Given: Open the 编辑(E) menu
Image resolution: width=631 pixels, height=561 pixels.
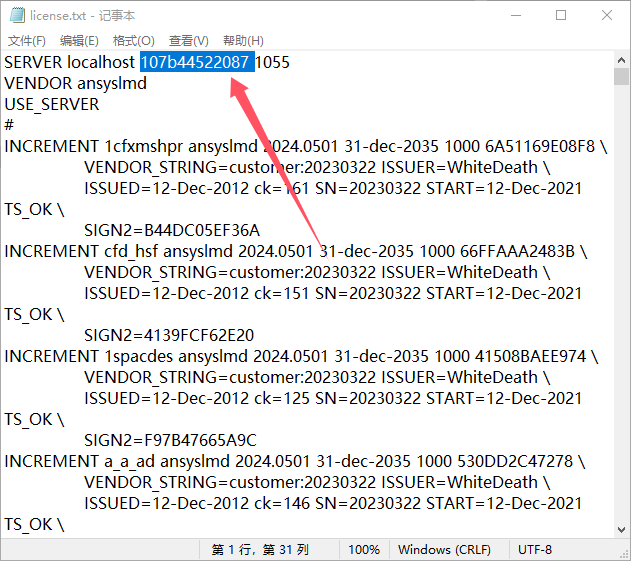Looking at the screenshot, I should (79, 40).
